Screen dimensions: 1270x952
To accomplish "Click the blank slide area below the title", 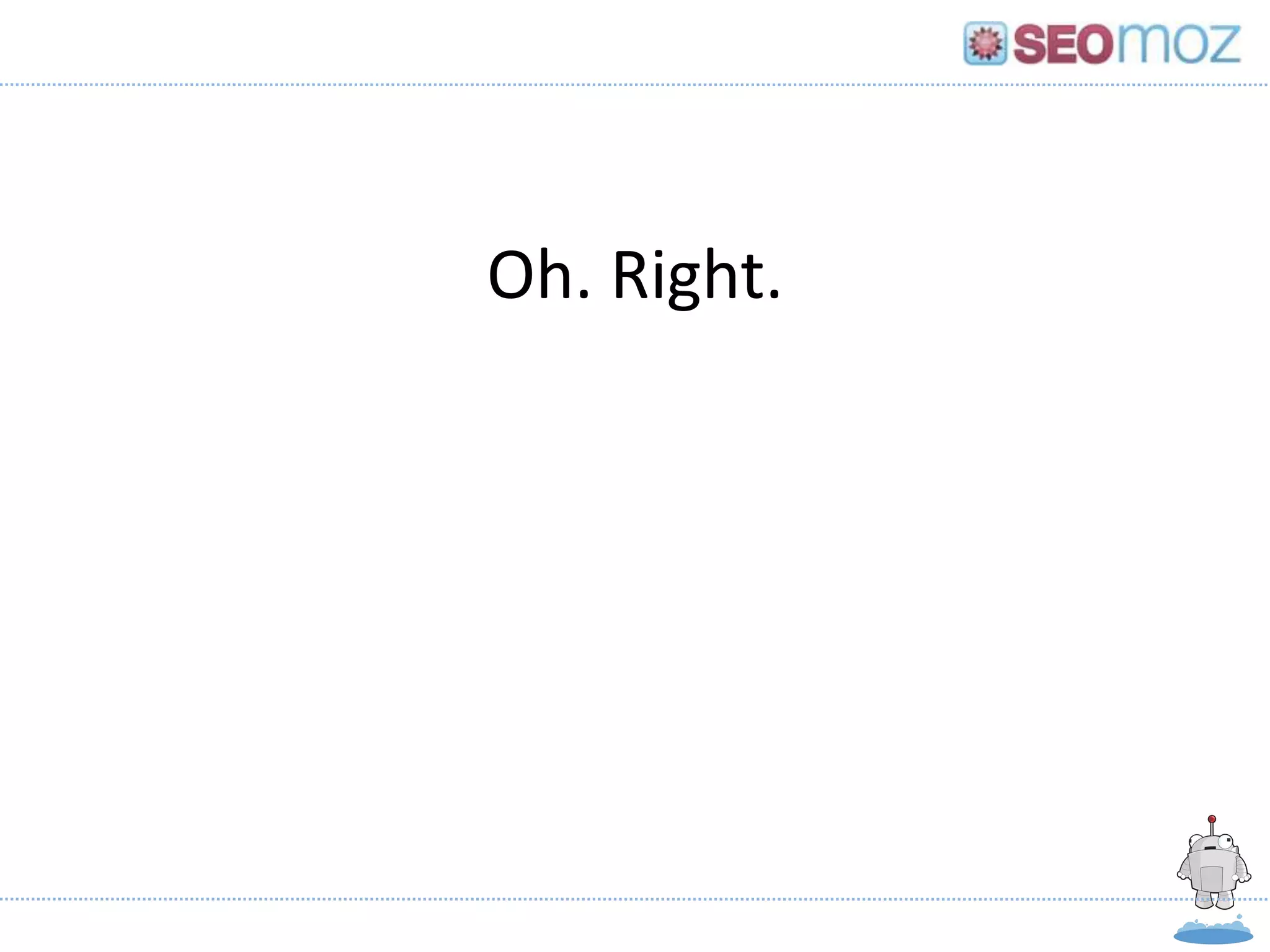I will 634,558.
